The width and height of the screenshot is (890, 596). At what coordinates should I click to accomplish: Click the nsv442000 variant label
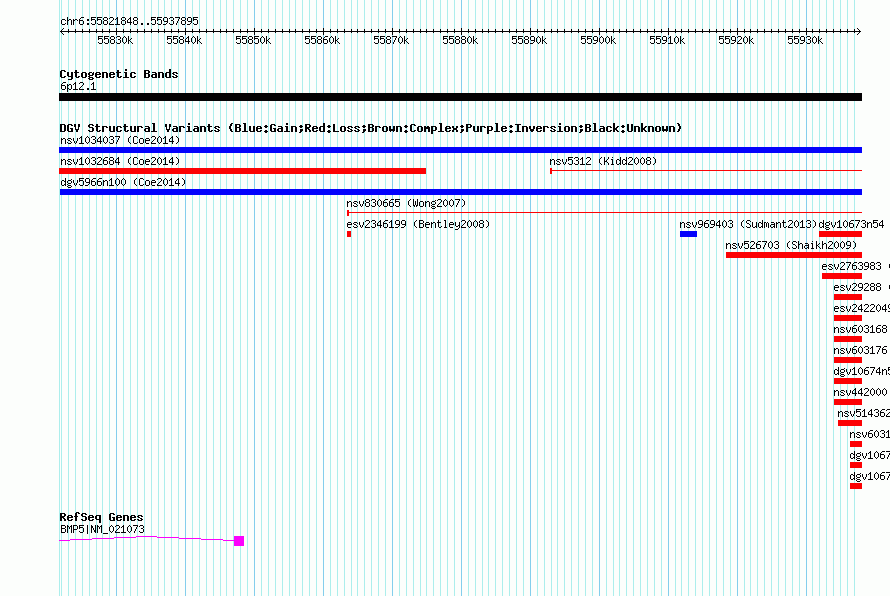(860, 392)
